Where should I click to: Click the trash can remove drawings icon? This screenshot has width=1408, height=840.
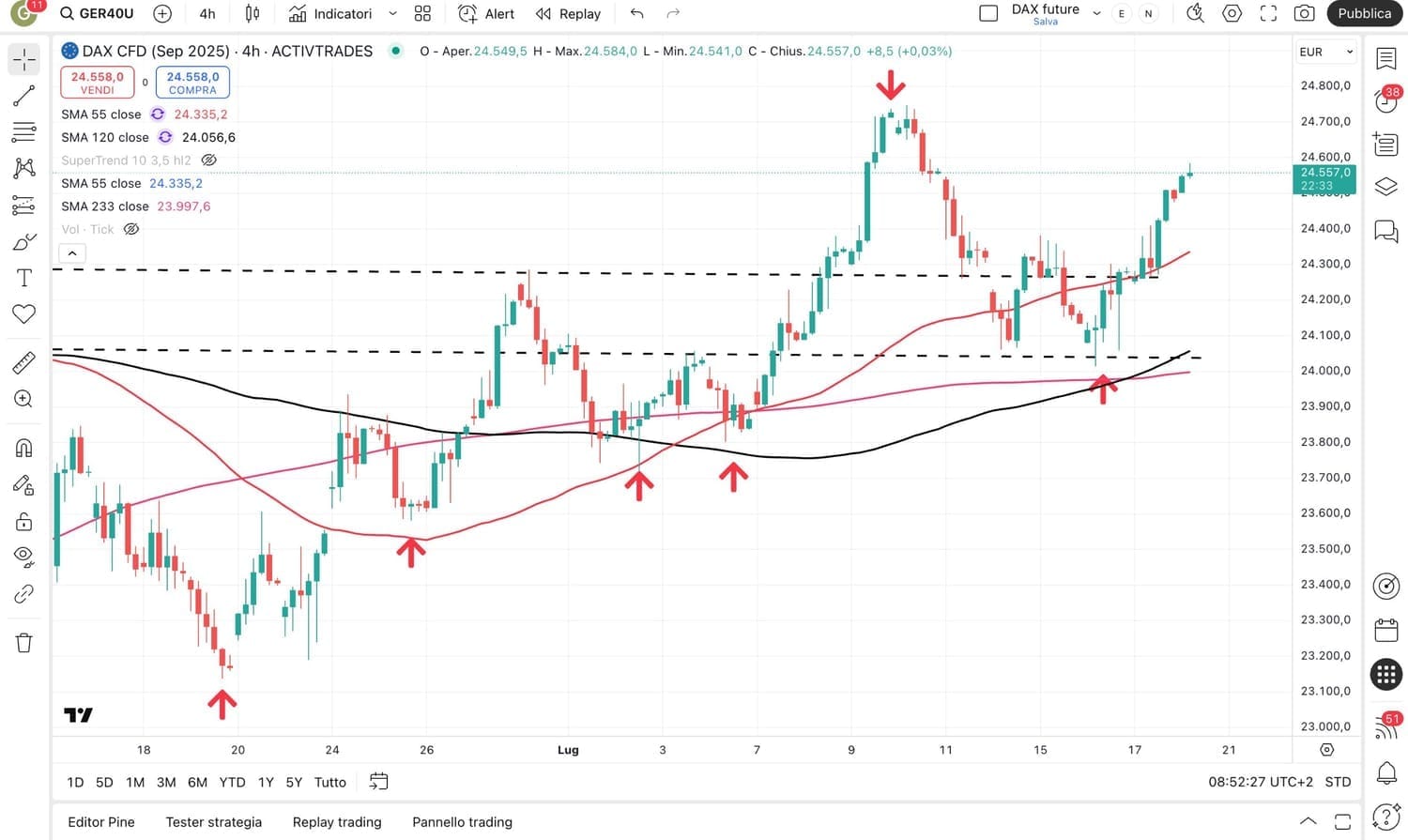(x=24, y=643)
